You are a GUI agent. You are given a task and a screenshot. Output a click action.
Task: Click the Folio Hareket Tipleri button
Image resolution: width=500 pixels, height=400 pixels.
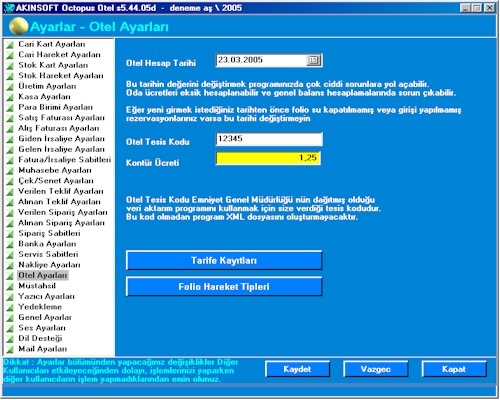pos(224,287)
